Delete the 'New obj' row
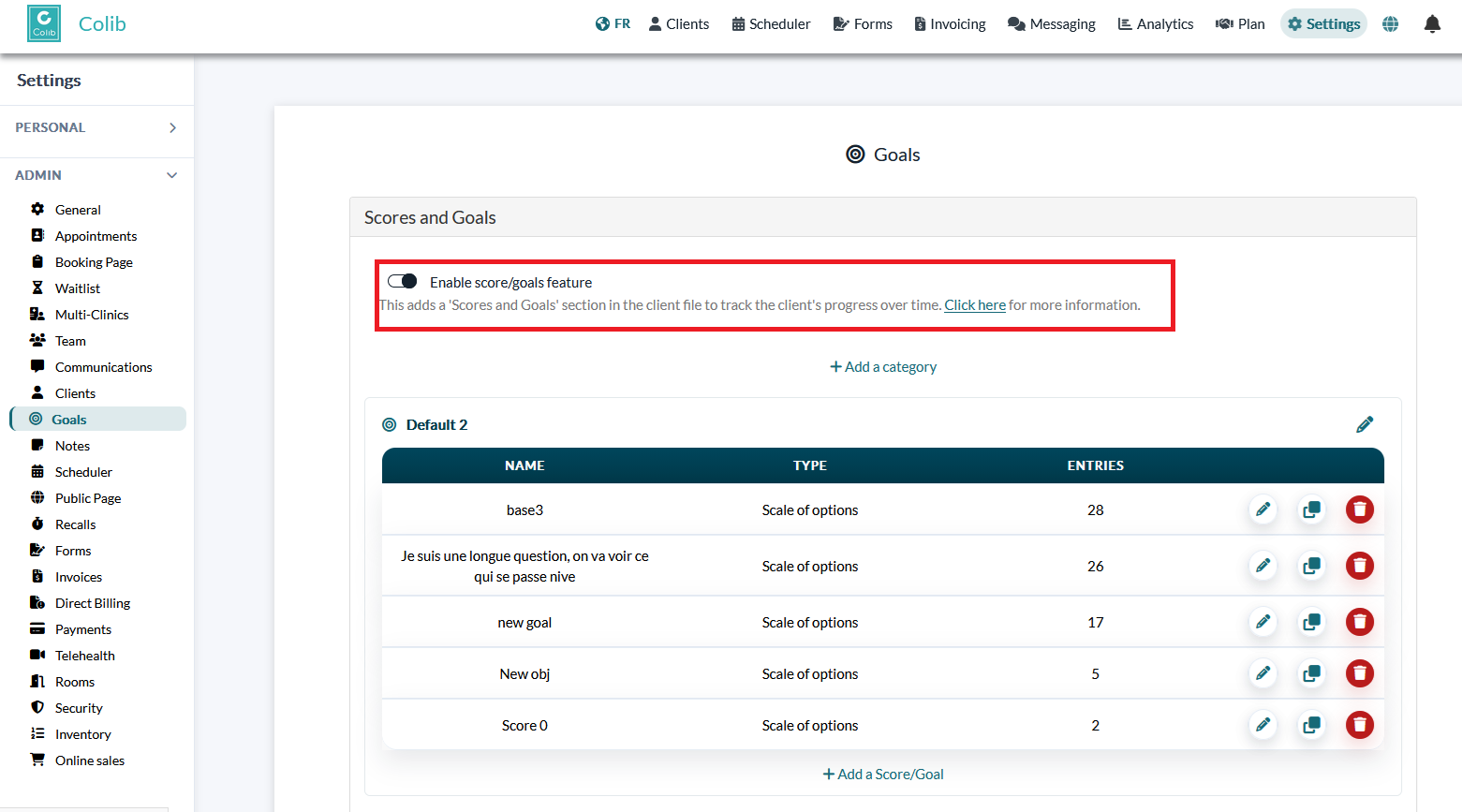1462x812 pixels. (1360, 673)
